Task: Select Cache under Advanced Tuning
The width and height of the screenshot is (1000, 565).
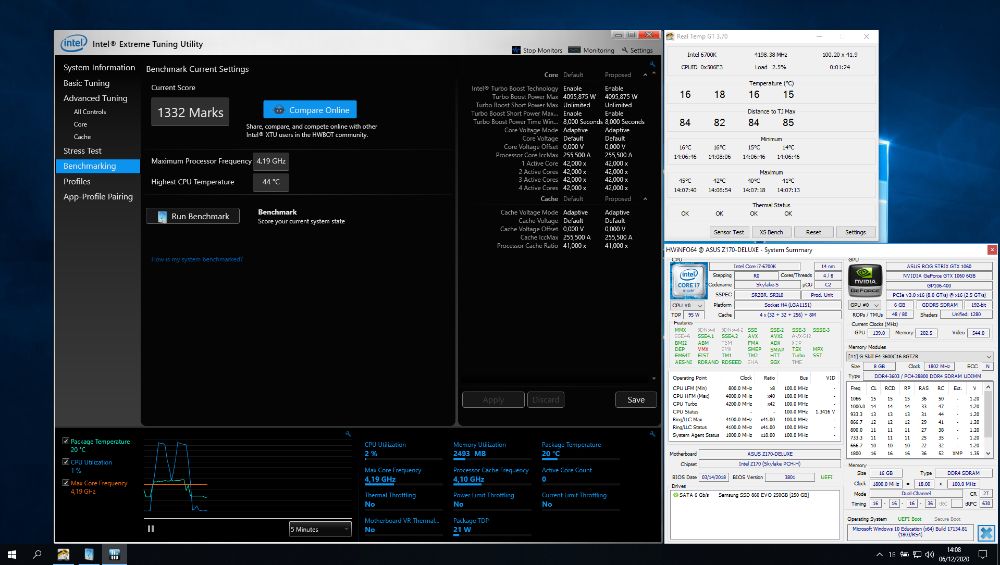Action: [82, 136]
